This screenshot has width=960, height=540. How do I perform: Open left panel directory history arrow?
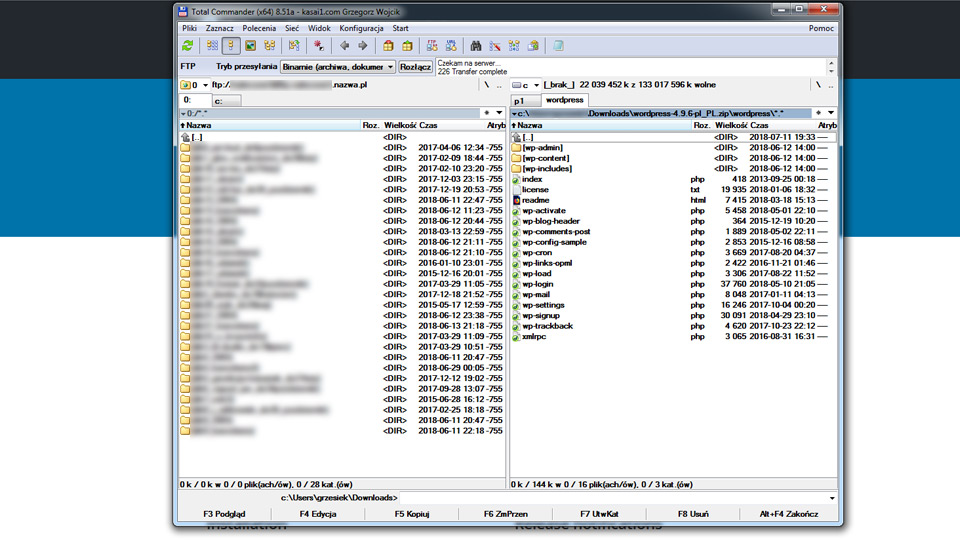tap(500, 113)
